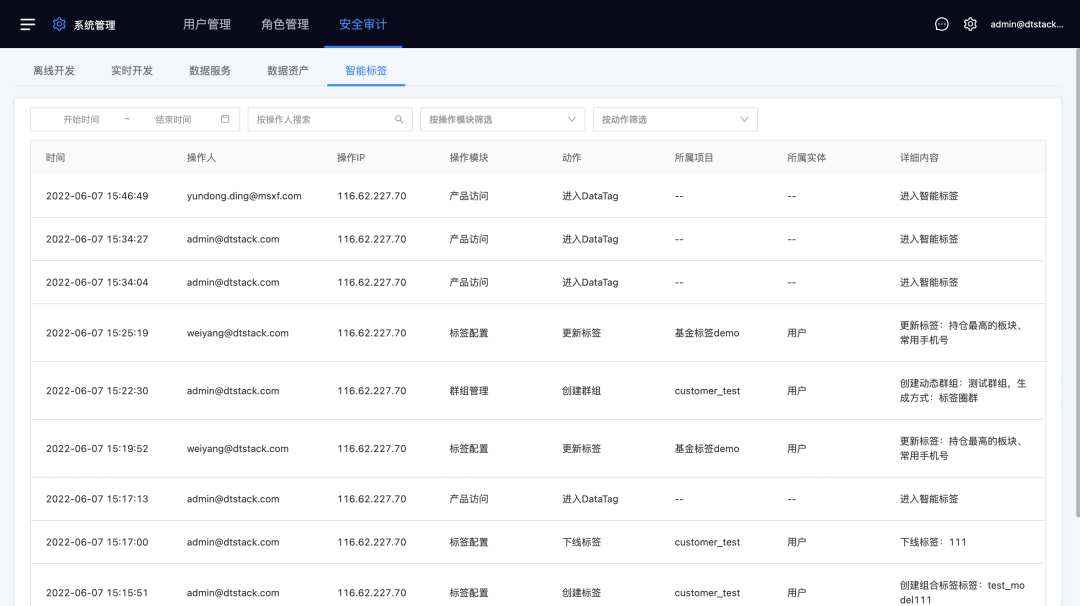Select the 安全审计 menu
This screenshot has height=606, width=1080.
point(363,24)
